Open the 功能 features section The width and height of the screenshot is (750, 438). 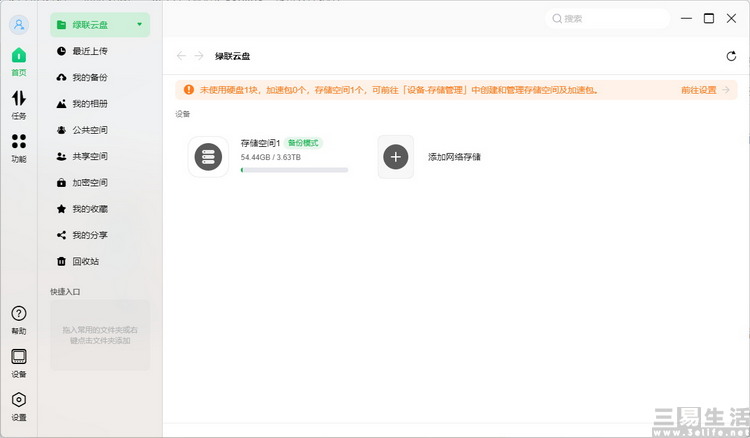[x=19, y=148]
